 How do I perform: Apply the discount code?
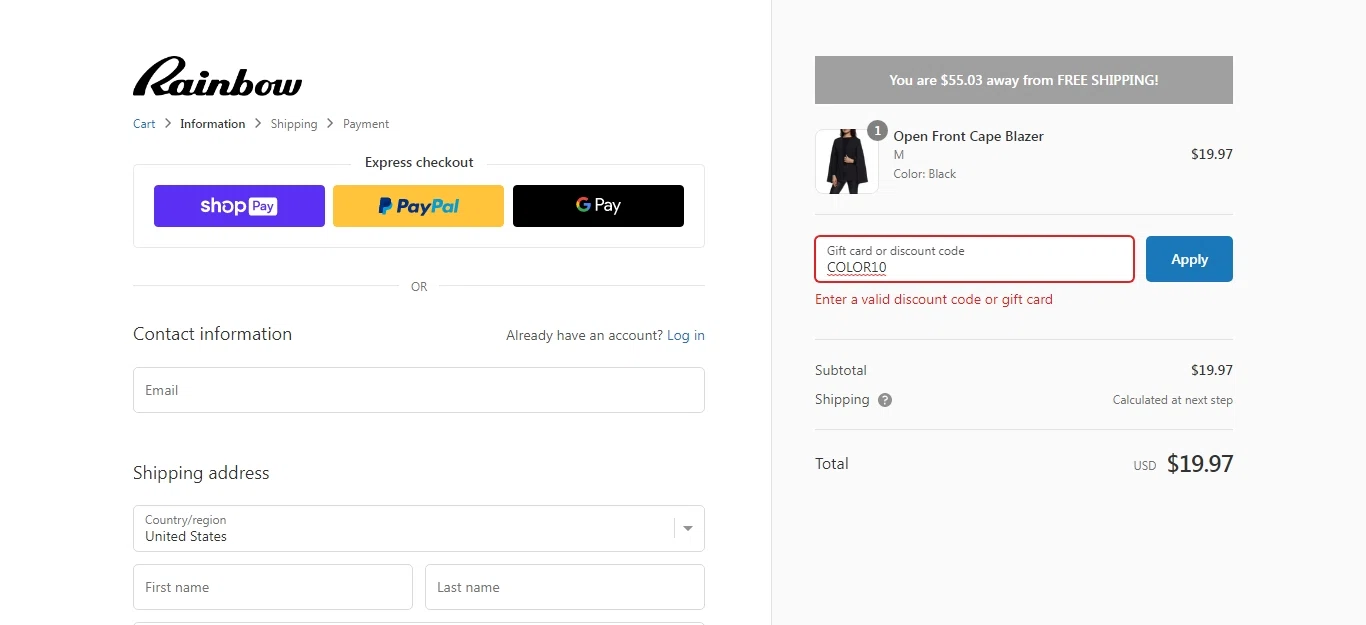[x=1188, y=259]
